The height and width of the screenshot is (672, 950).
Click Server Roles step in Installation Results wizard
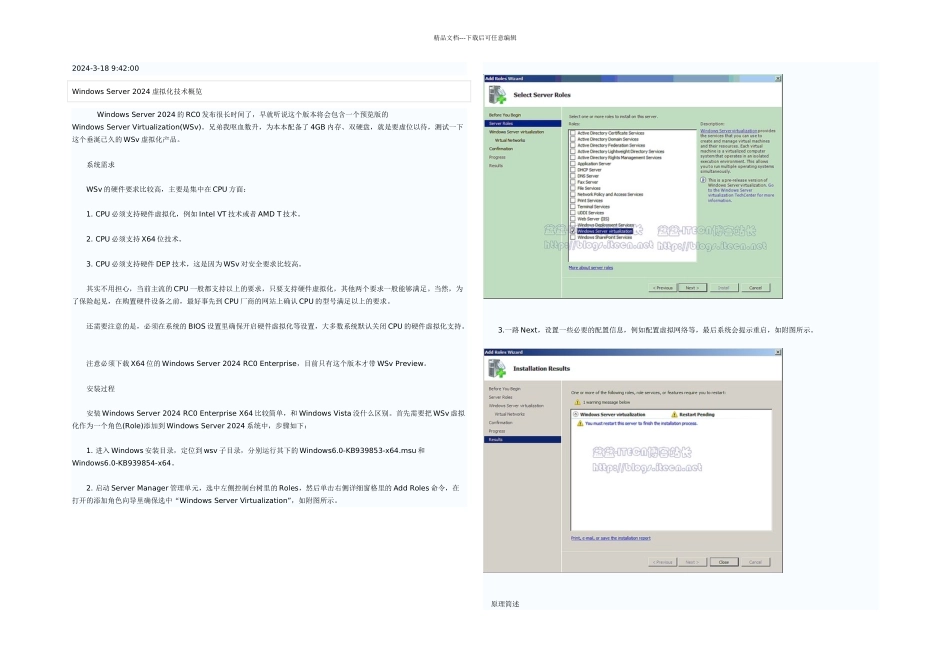click(x=500, y=398)
